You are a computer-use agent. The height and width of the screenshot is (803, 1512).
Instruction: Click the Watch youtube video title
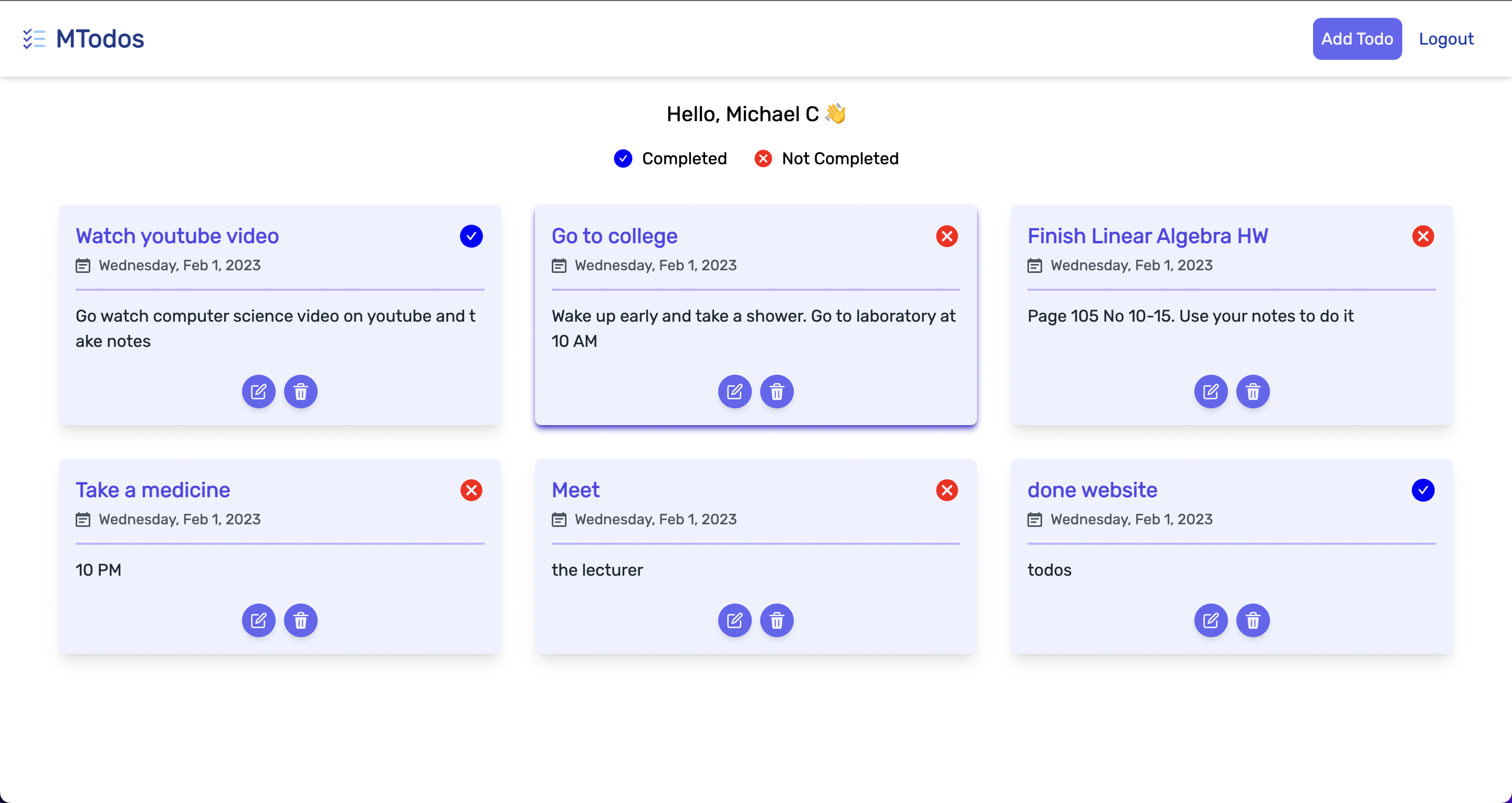[x=177, y=236]
